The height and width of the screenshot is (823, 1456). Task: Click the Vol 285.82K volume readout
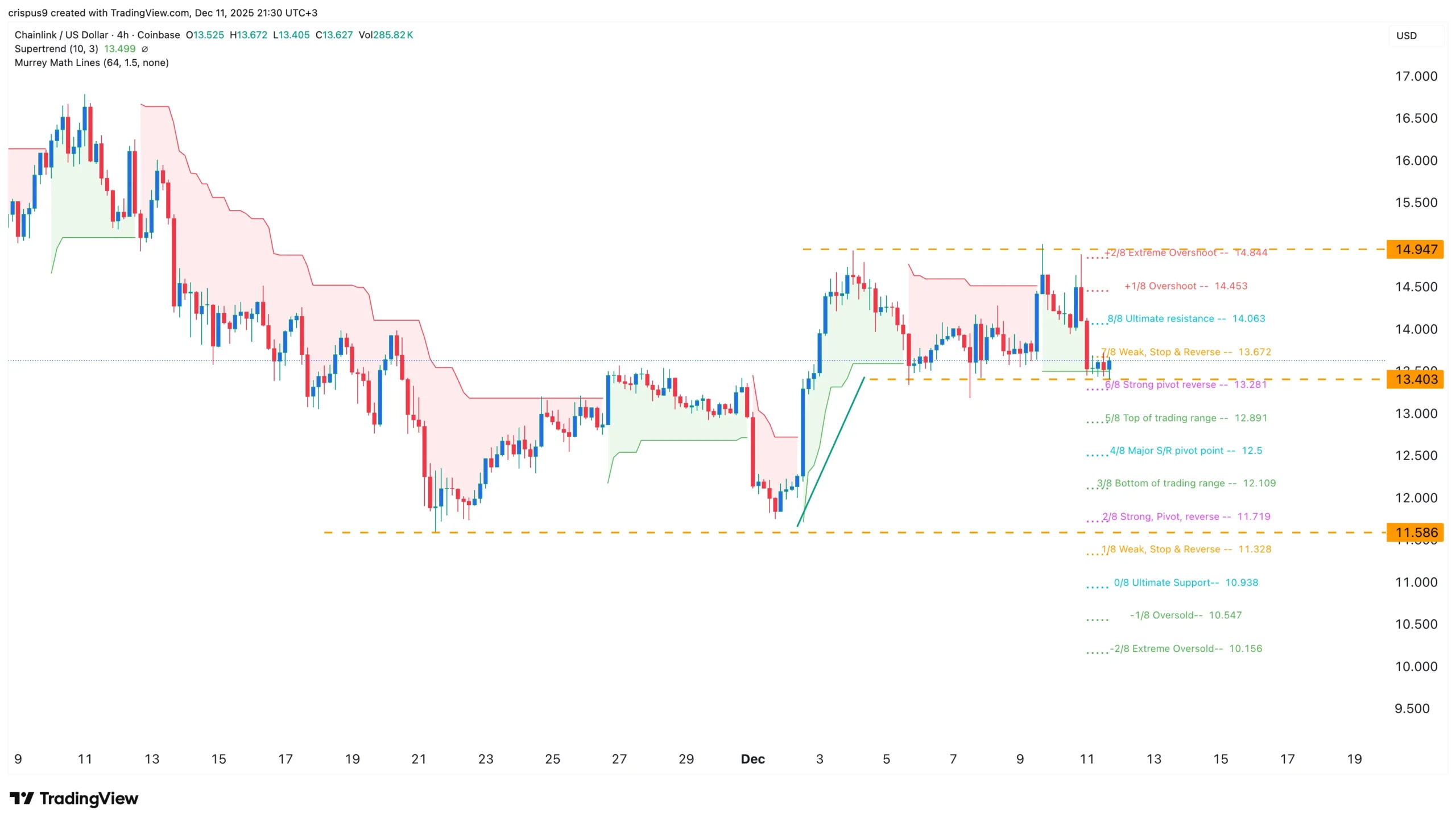coord(386,35)
